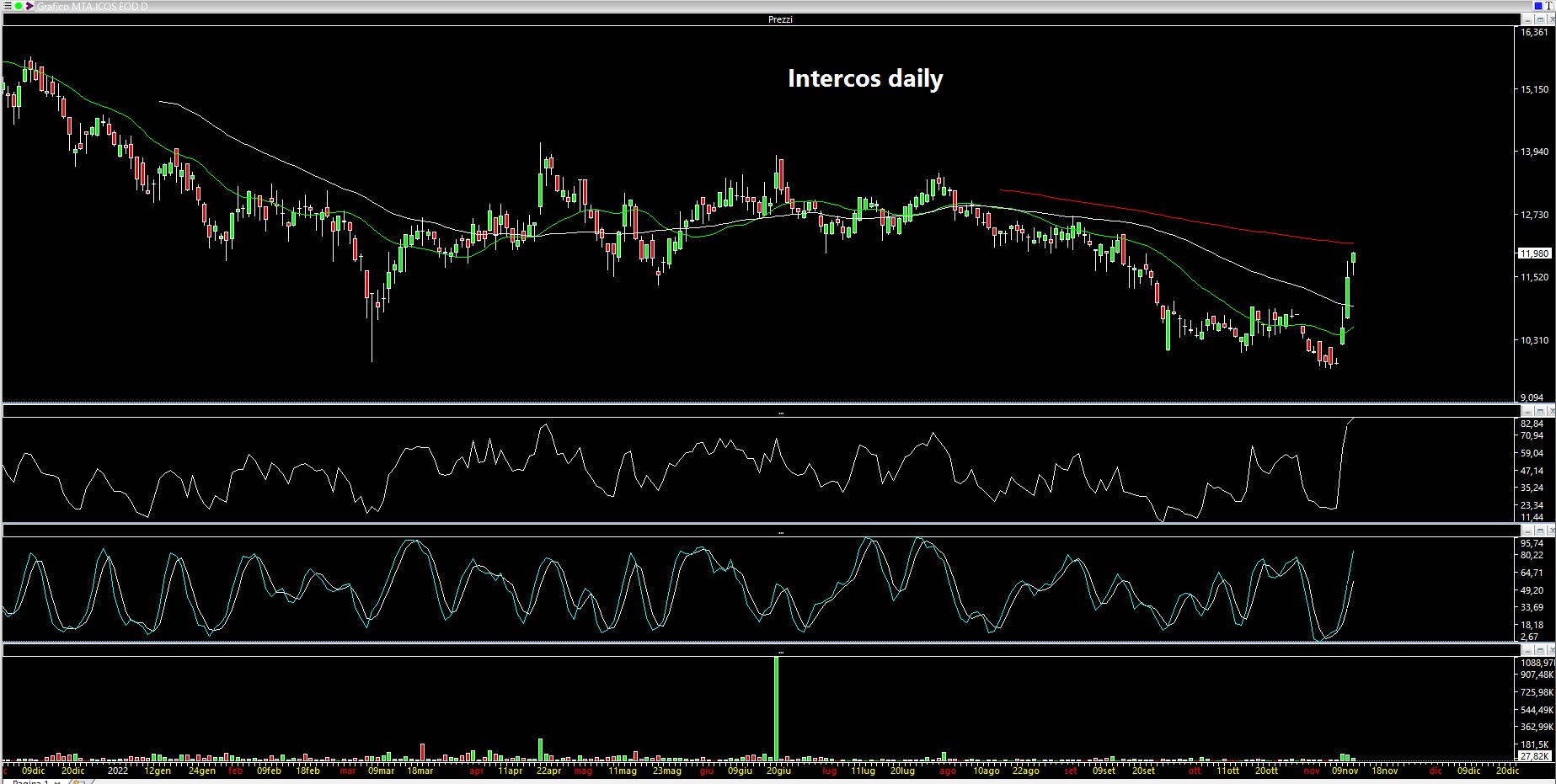The image size is (1556, 784).
Task: Click the 47,14 RSI scale label
Action: [1532, 471]
